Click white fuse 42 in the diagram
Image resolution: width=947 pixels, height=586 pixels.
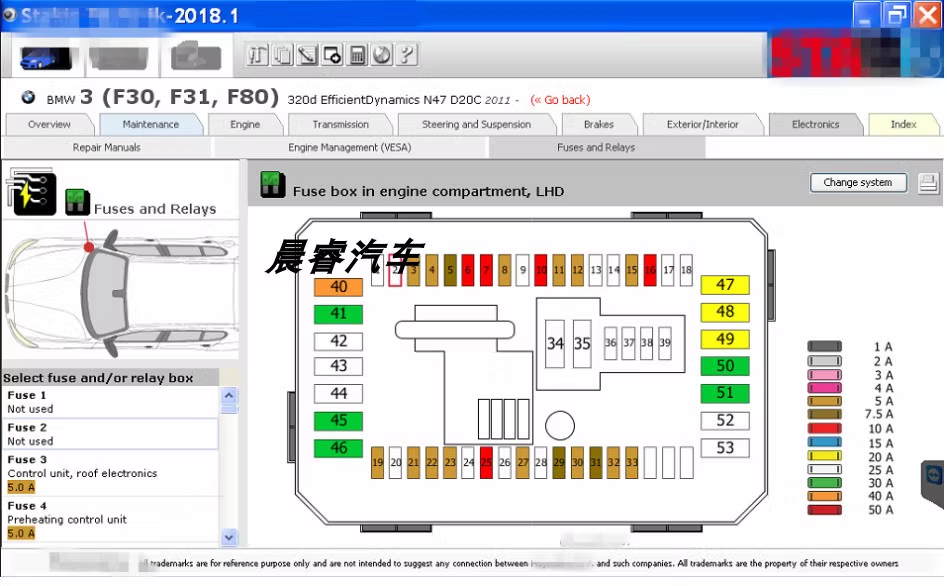pos(338,341)
